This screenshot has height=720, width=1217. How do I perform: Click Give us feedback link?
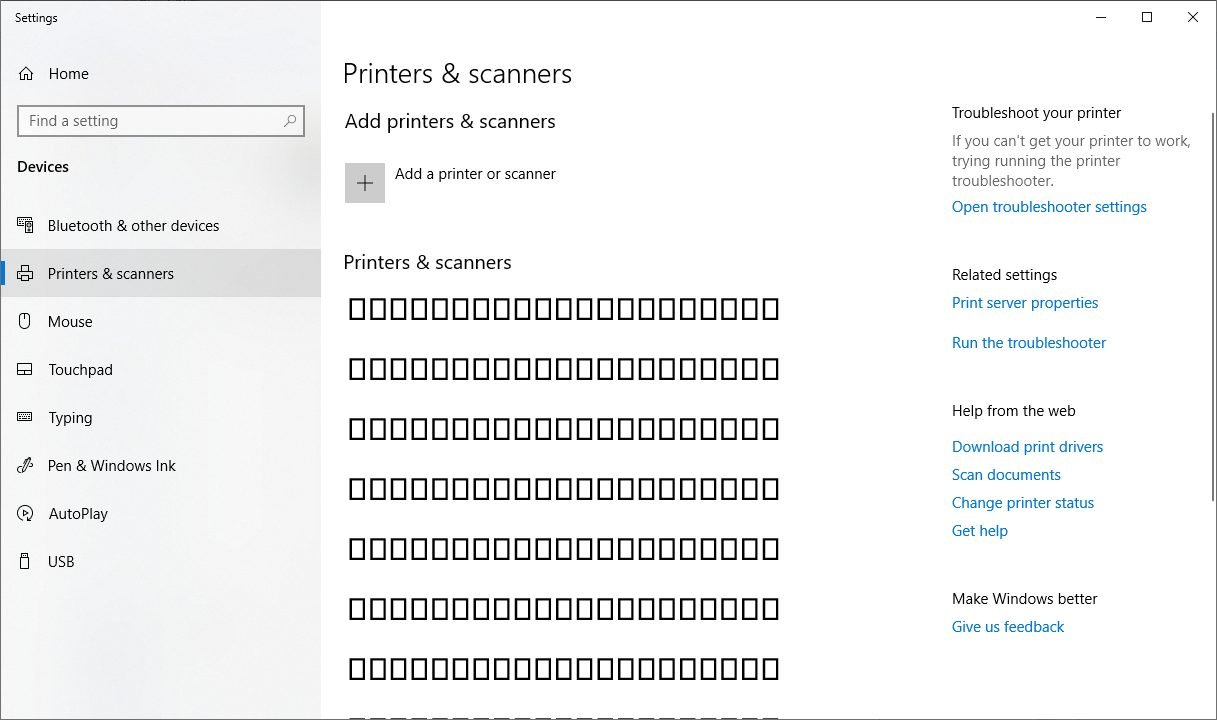tap(1008, 627)
